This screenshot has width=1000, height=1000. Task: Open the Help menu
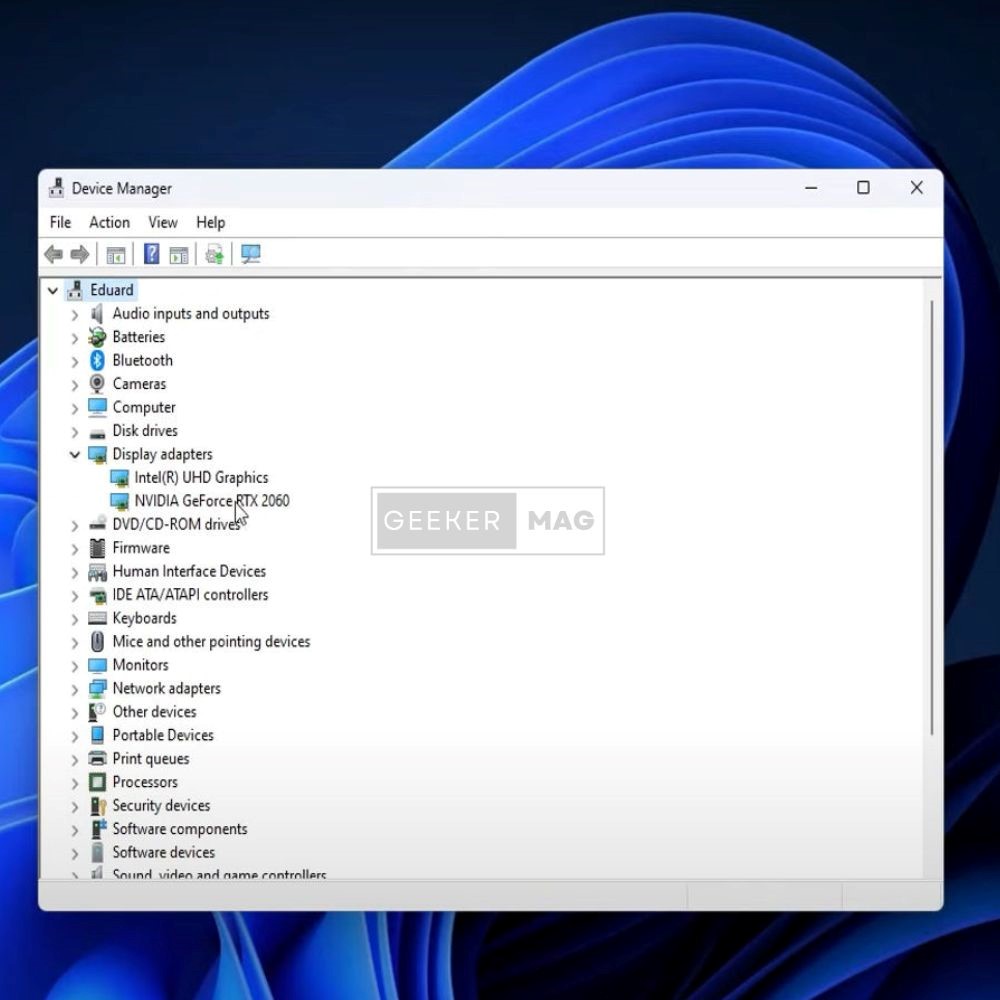click(210, 223)
